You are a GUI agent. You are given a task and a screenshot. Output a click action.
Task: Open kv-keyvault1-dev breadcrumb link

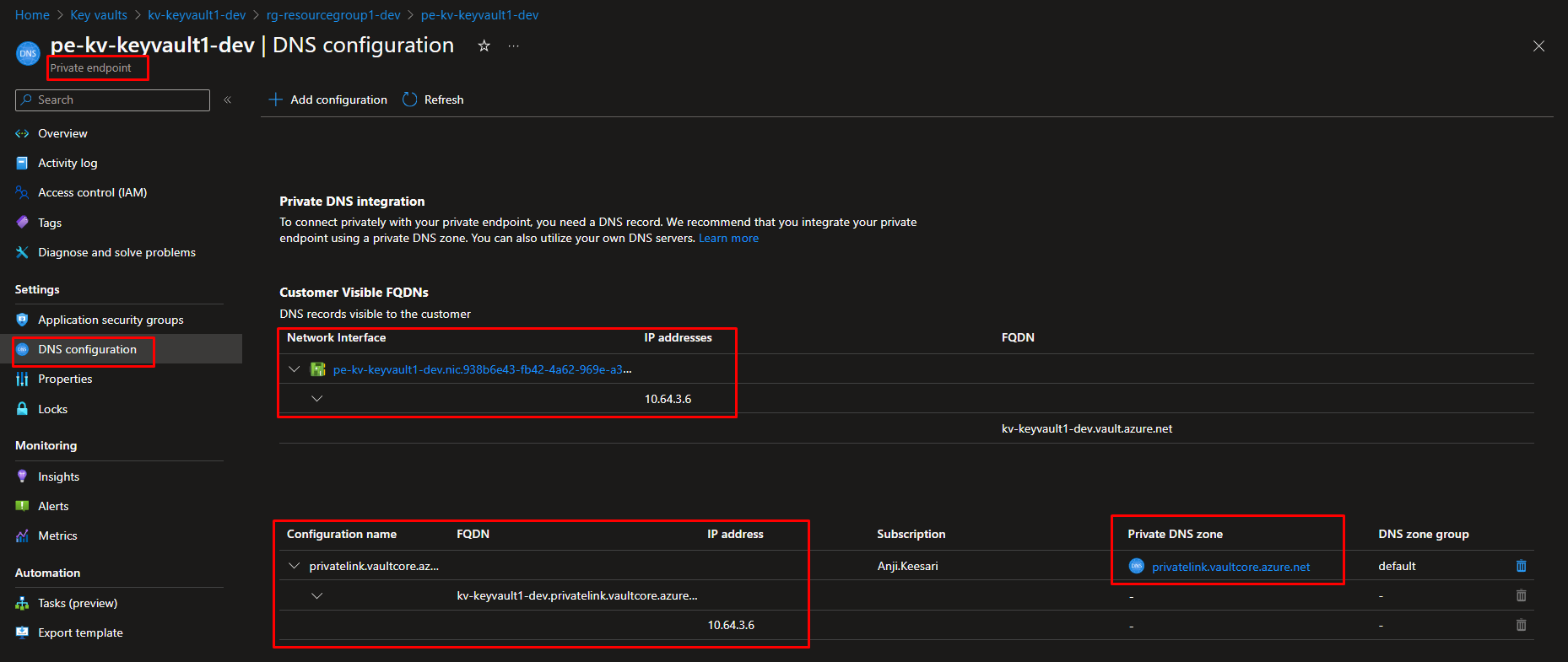[x=197, y=15]
